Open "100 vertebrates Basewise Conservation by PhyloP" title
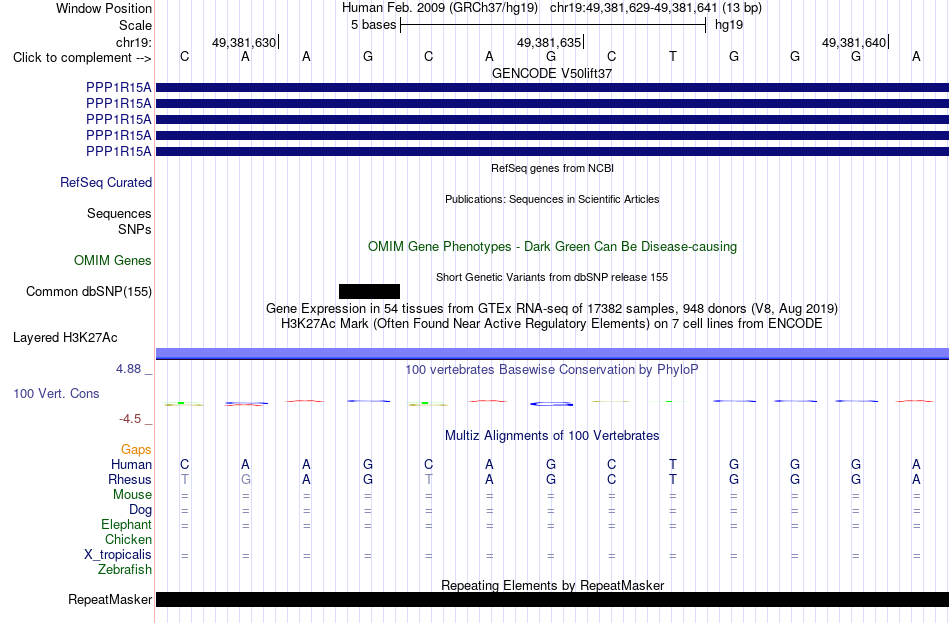950x623 pixels. pos(552,370)
